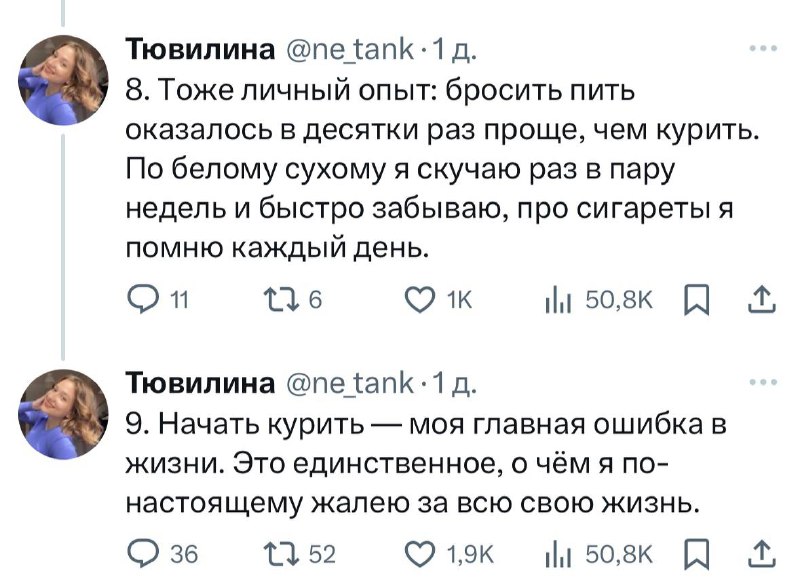Open the text of tweet number 9
800x588 pixels.
(420, 461)
